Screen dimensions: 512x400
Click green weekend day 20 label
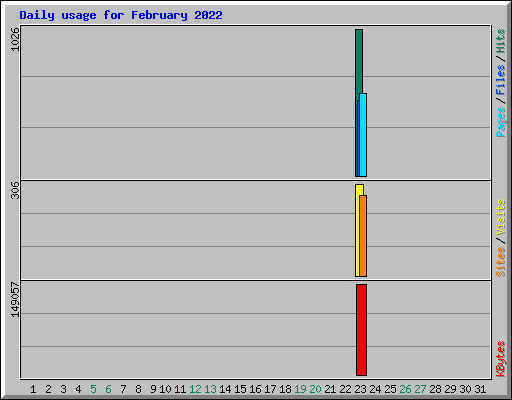(x=315, y=389)
